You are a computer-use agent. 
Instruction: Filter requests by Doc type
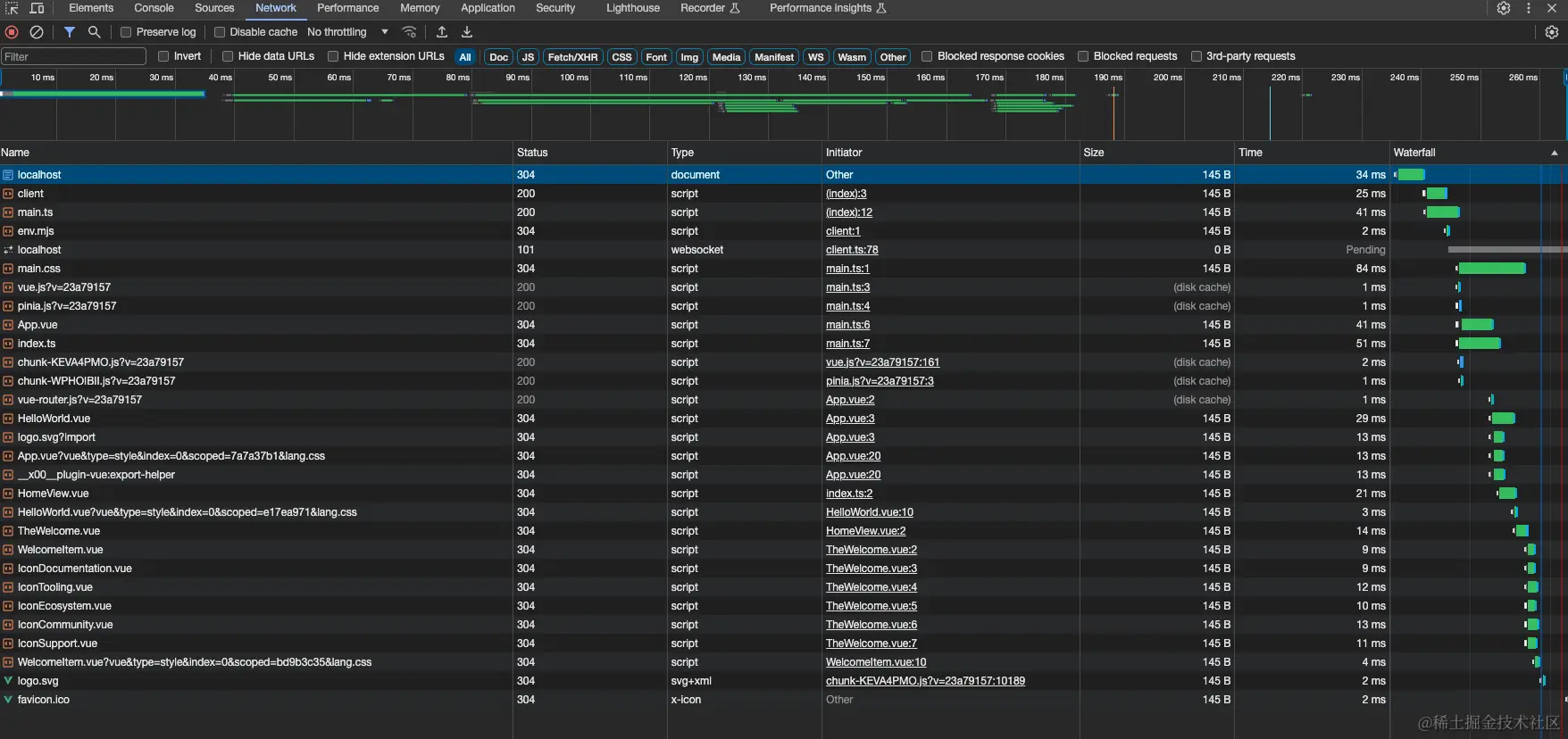coord(498,57)
